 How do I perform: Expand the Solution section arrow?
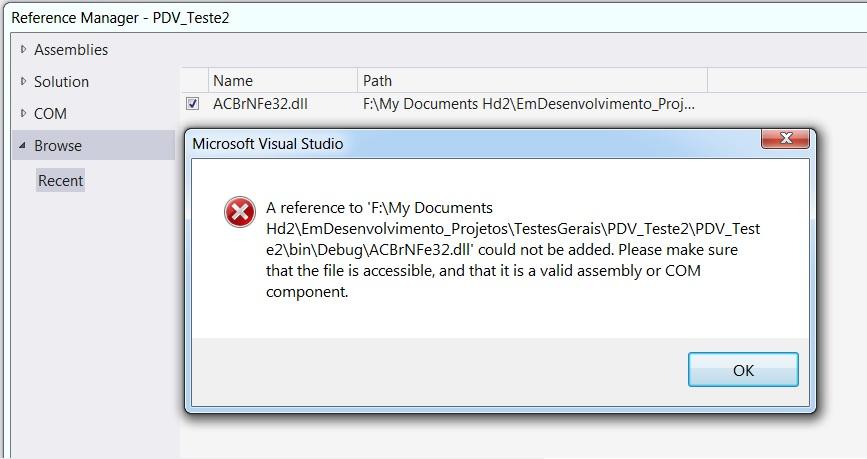click(x=23, y=81)
